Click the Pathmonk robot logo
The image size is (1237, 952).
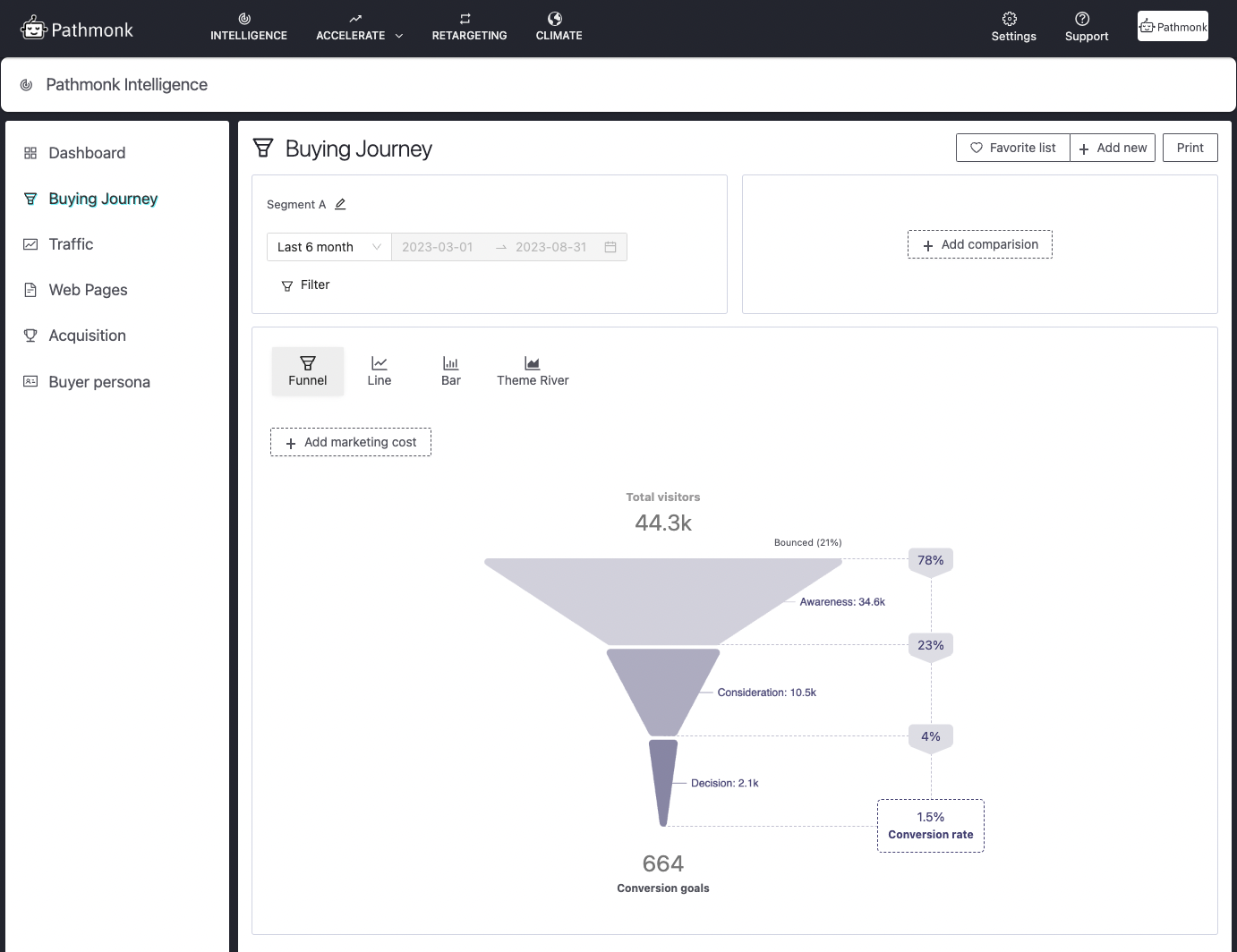[34, 26]
